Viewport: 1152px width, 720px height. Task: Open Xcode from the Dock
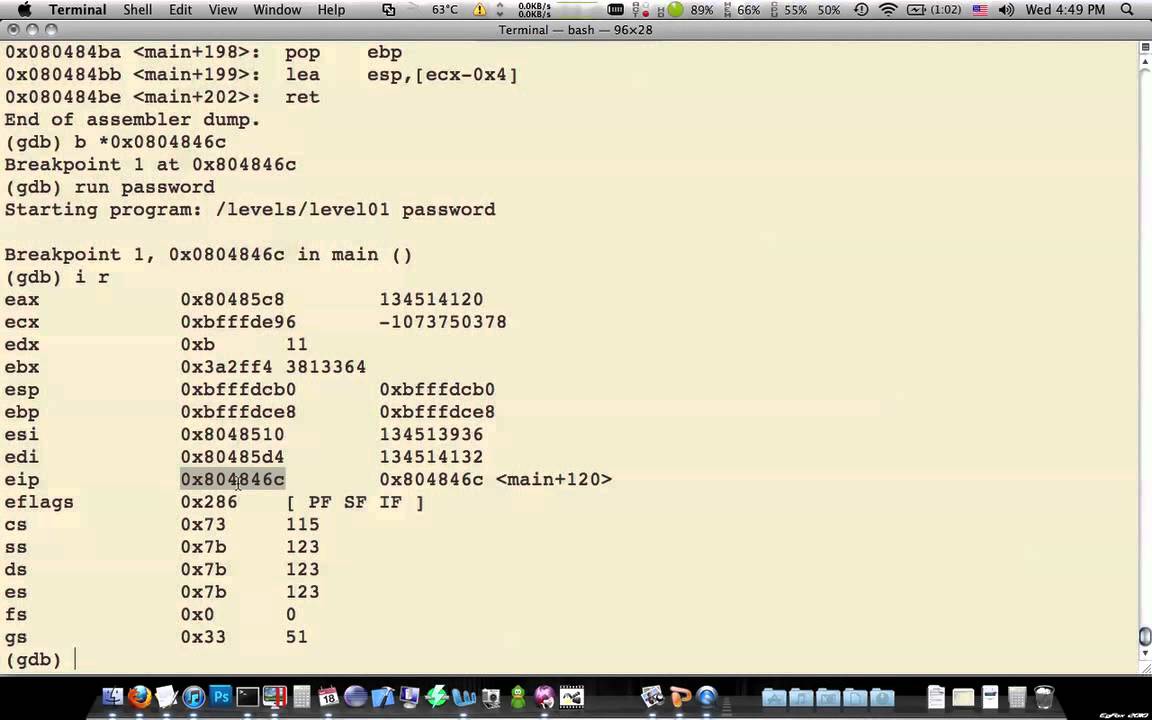(x=383, y=696)
